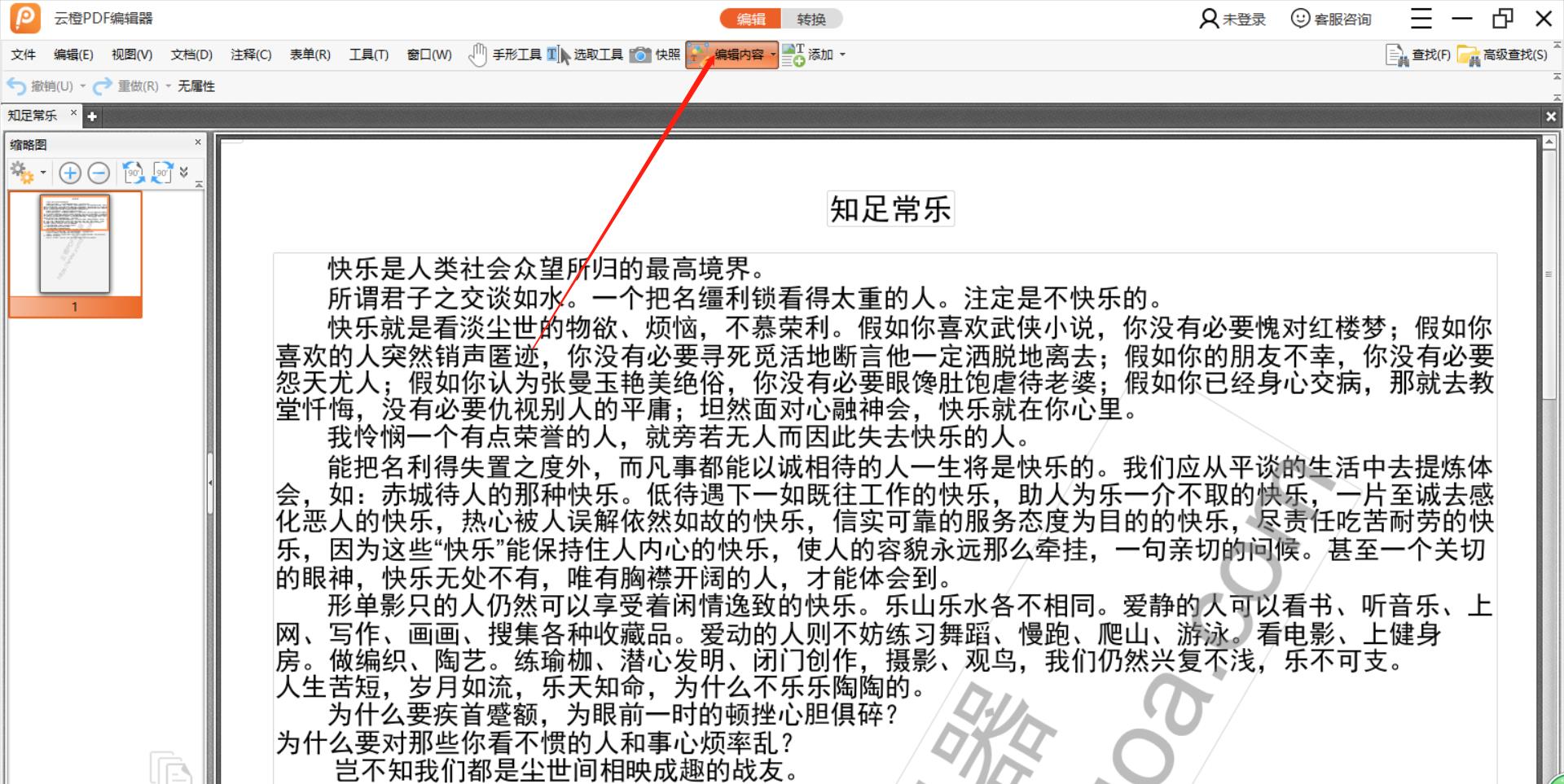Switch to 编辑 edit mode toggle
The image size is (1564, 784).
[x=750, y=19]
